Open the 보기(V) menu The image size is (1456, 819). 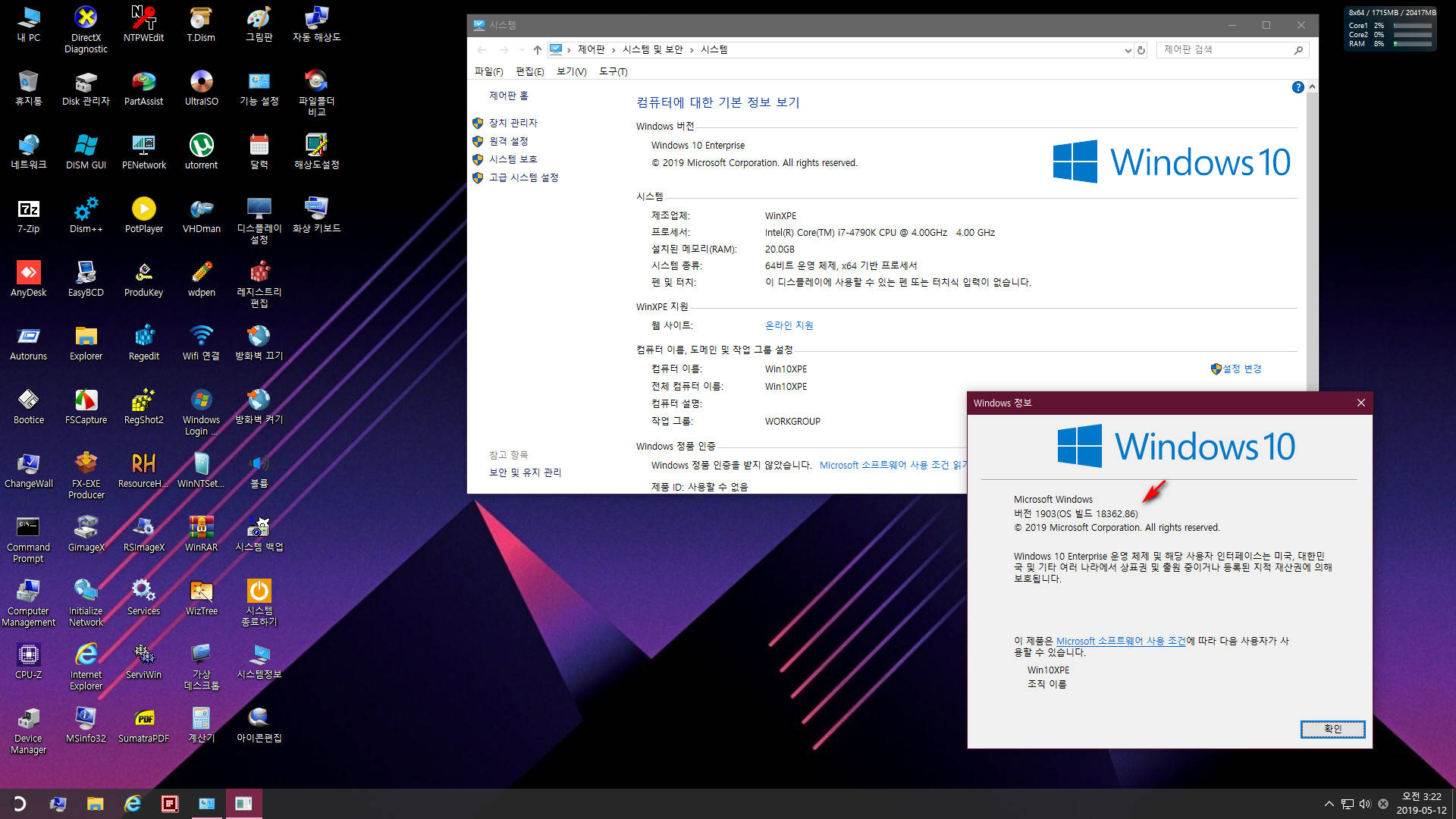(x=571, y=71)
